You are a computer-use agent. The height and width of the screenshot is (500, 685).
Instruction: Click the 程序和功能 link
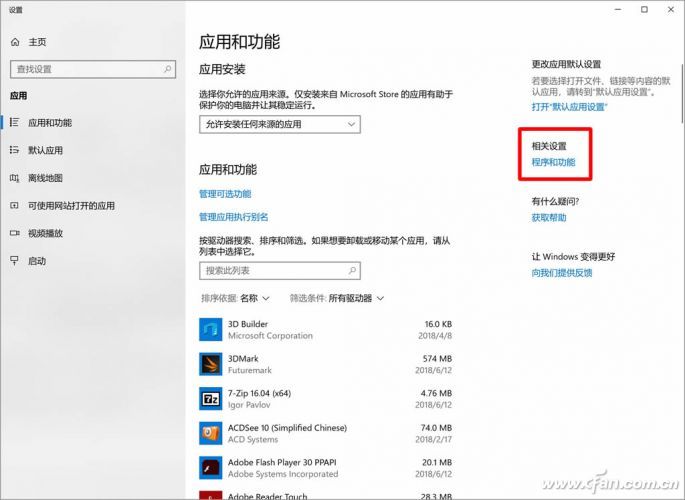pos(553,162)
